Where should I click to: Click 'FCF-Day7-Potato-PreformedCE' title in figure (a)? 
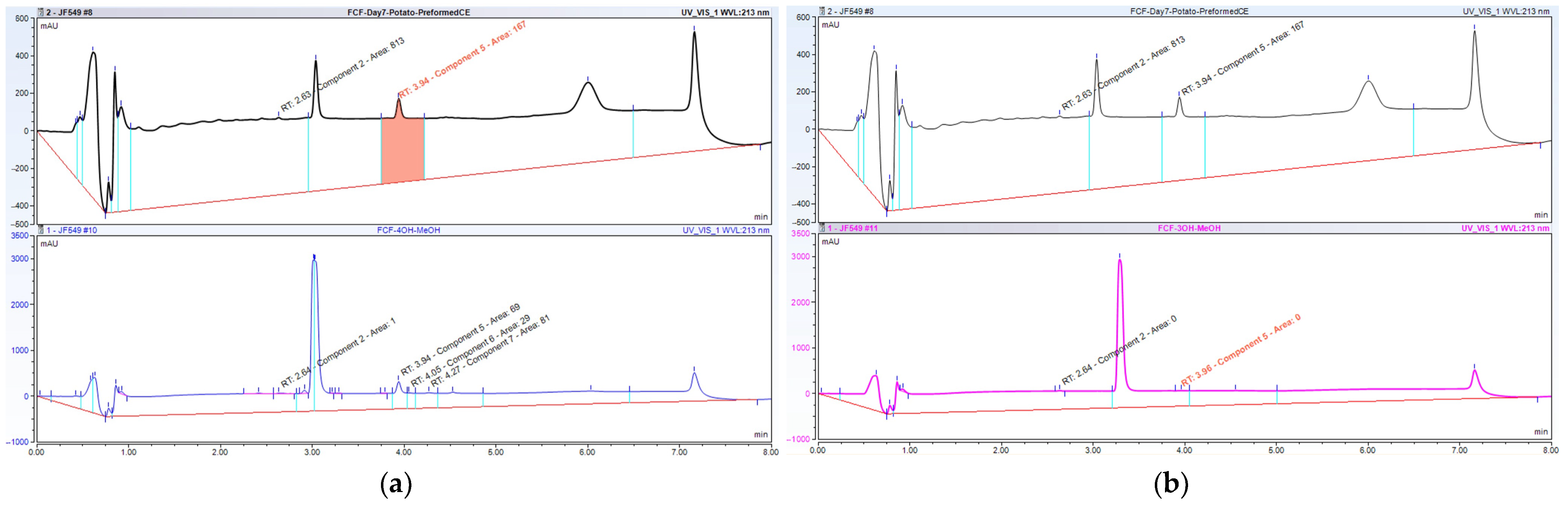[x=408, y=12]
